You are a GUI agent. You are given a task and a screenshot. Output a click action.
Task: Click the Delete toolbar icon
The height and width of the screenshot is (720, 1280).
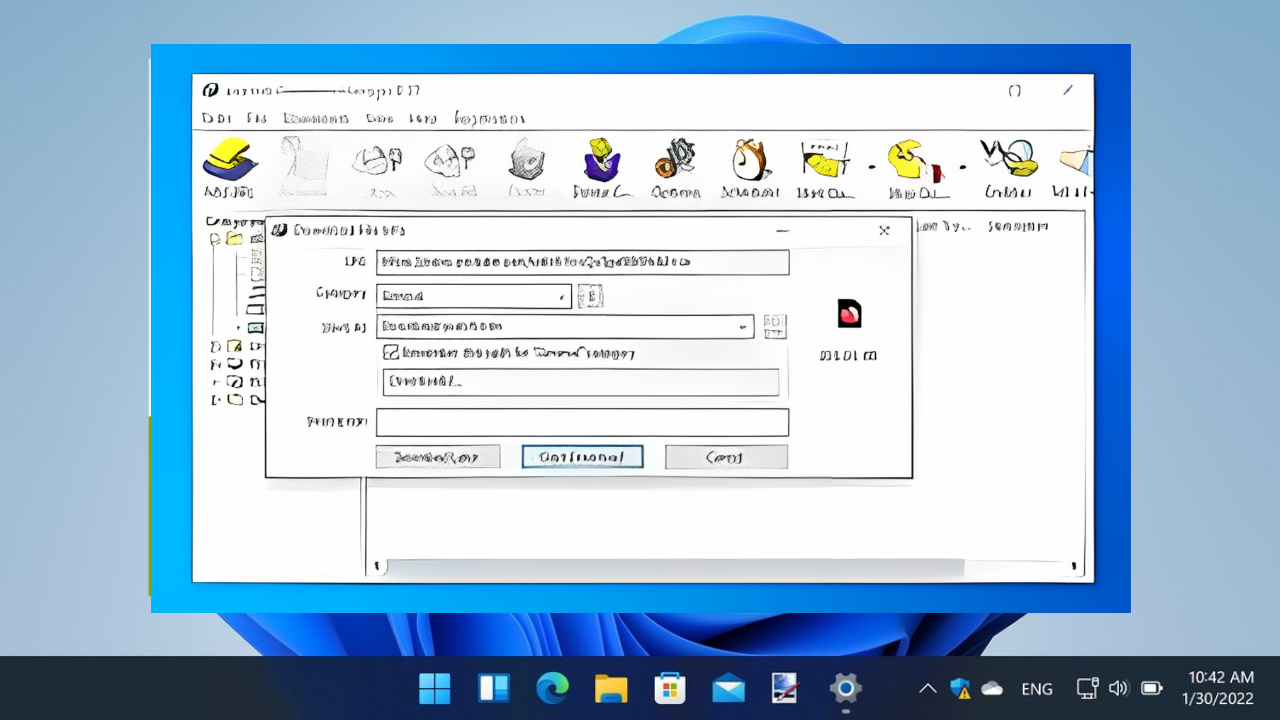[526, 167]
